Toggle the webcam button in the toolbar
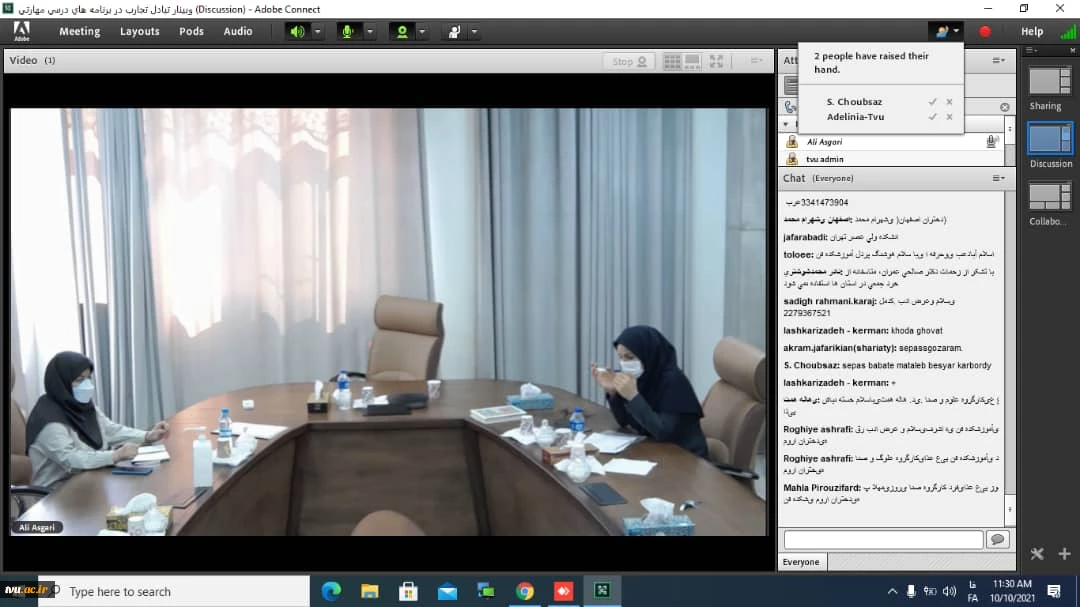The width and height of the screenshot is (1080, 607). 402,32
